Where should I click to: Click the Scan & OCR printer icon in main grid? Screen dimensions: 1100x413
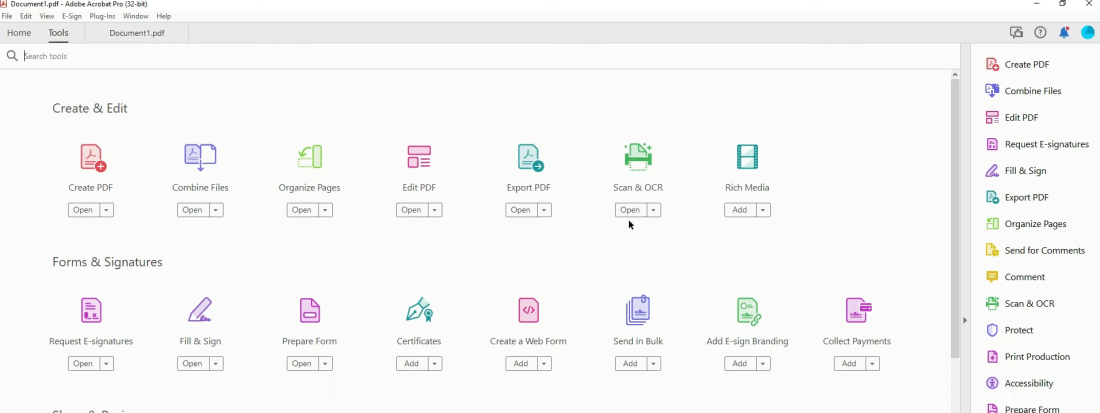coord(638,156)
